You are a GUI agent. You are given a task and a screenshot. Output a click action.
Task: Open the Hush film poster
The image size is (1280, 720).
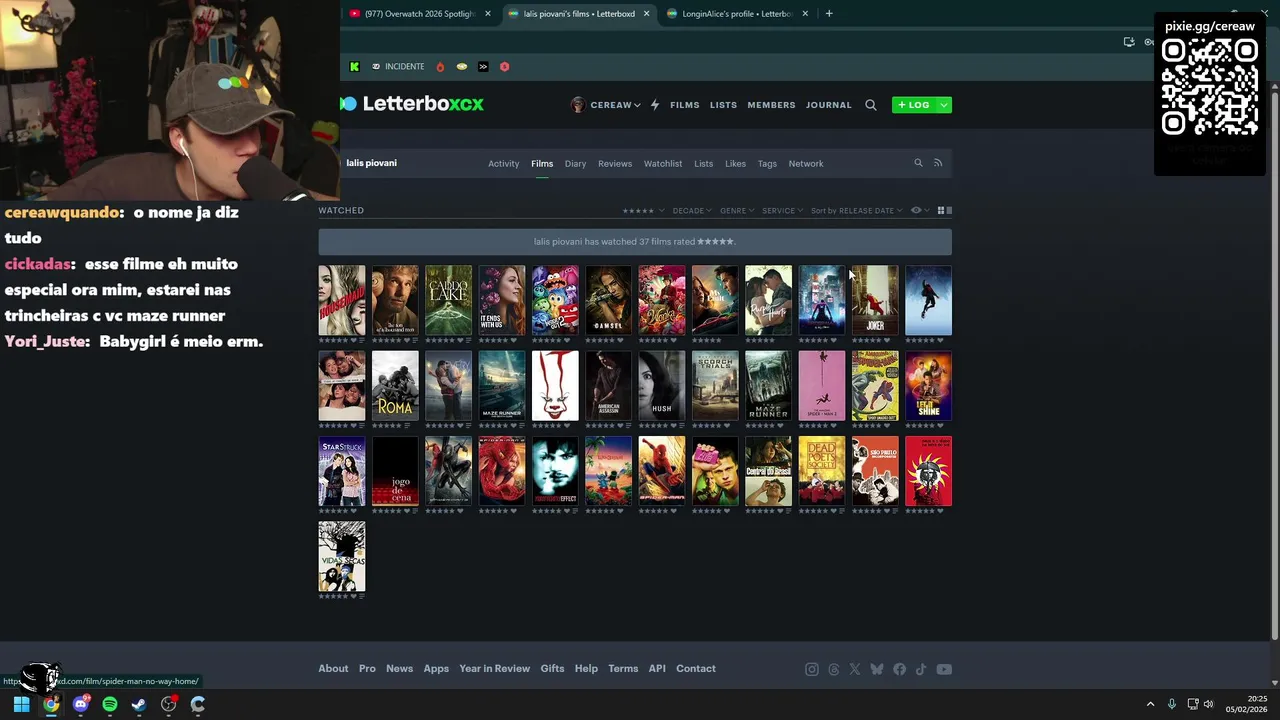click(662, 386)
